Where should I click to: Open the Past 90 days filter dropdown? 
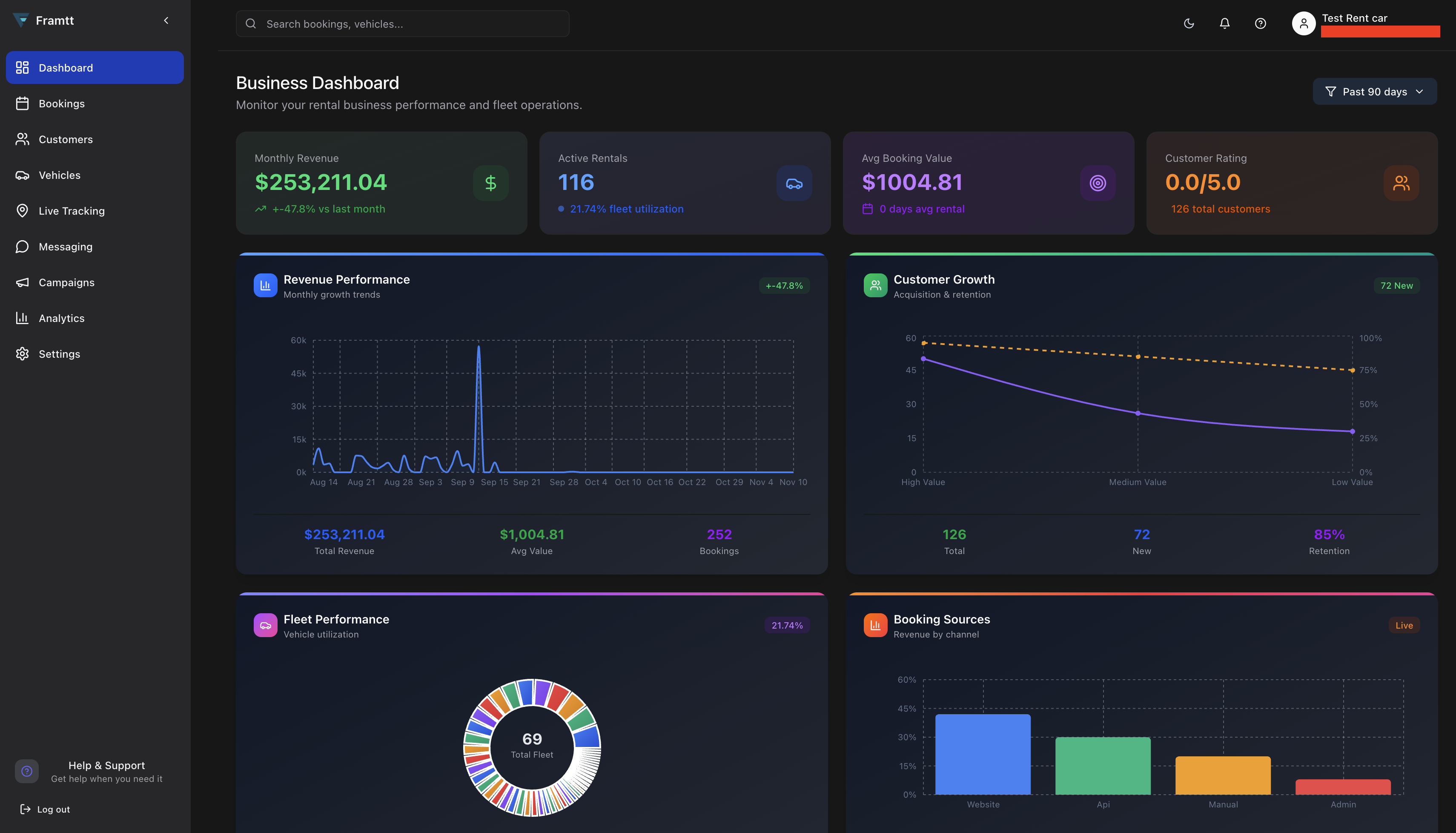[1374, 91]
